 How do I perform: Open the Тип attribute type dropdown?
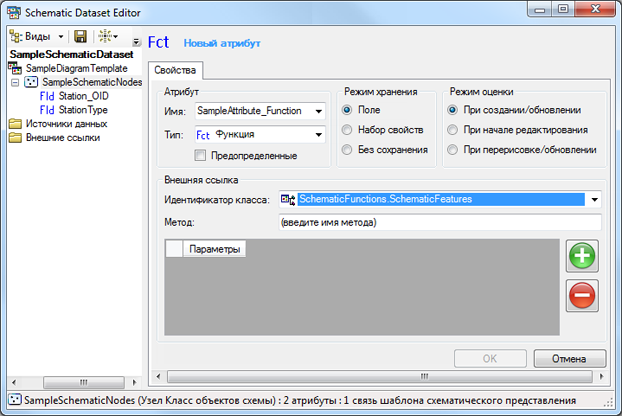tap(319, 135)
